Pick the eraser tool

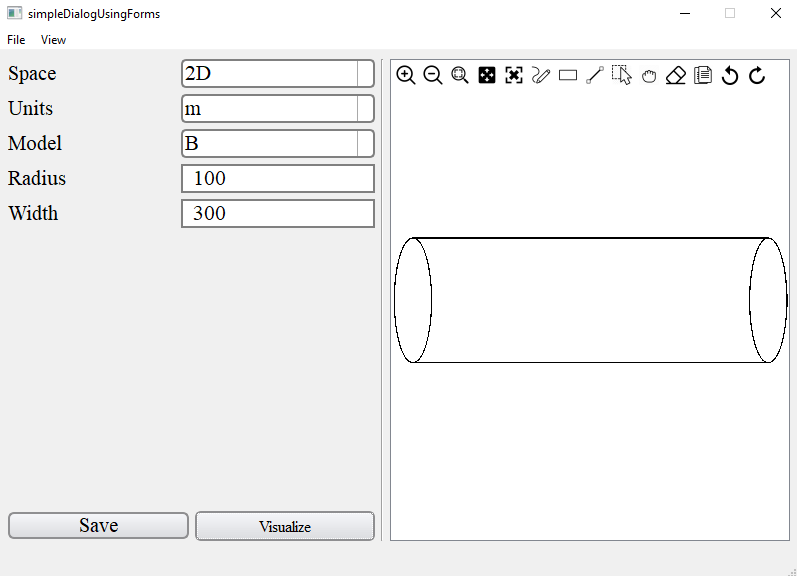click(676, 75)
